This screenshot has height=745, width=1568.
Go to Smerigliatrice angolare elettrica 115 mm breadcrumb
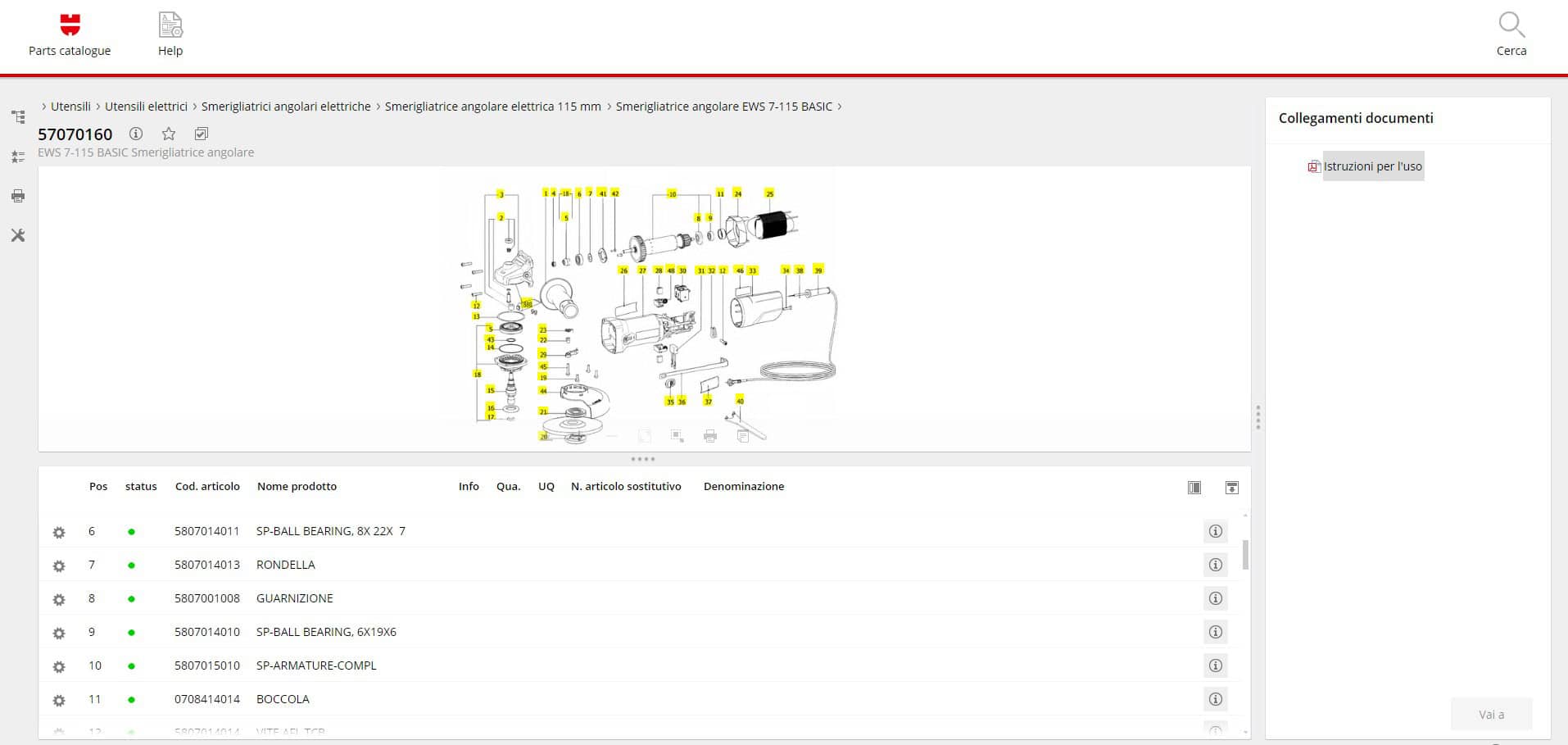click(x=493, y=107)
